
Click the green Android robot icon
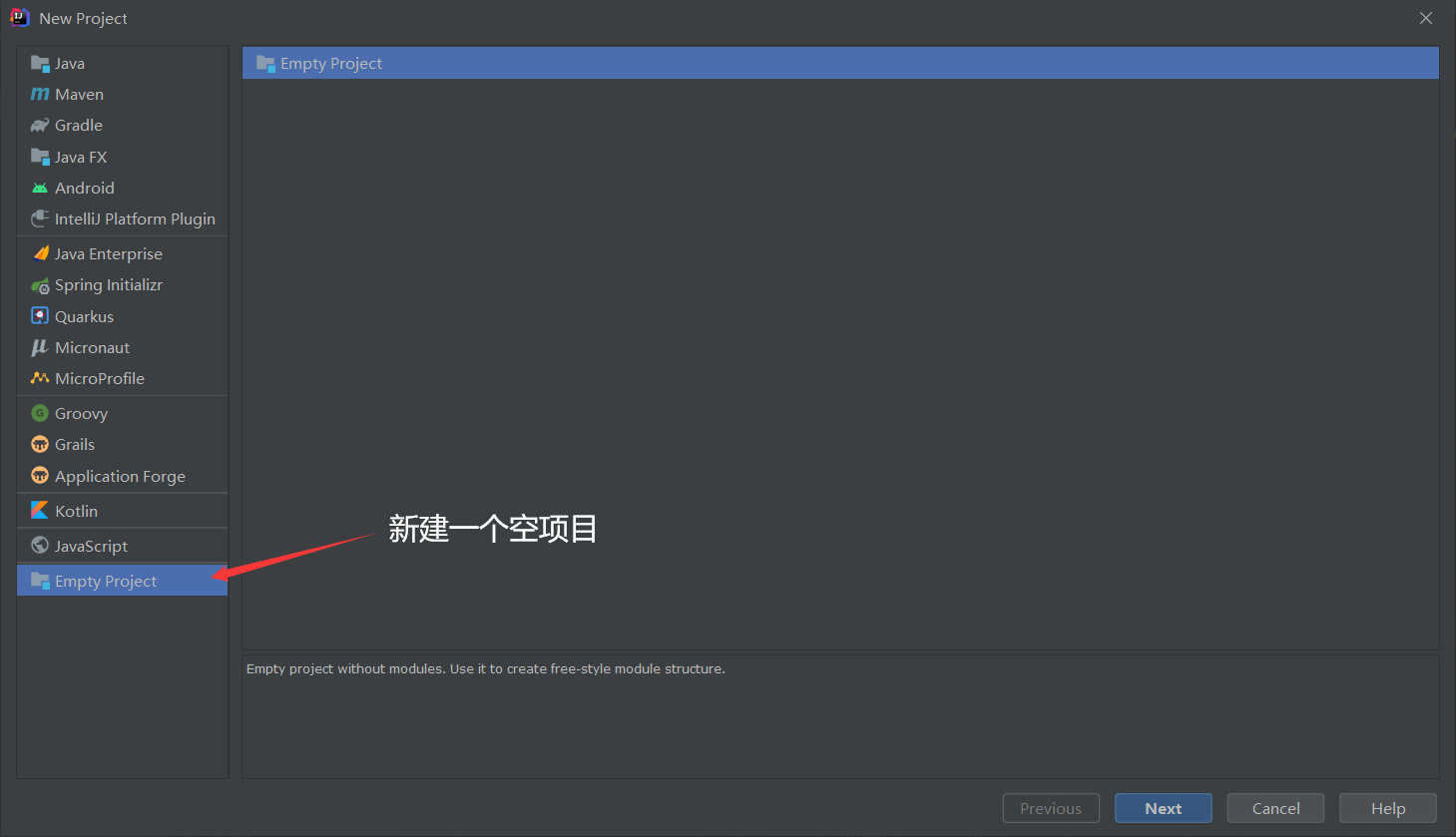pyautogui.click(x=40, y=188)
